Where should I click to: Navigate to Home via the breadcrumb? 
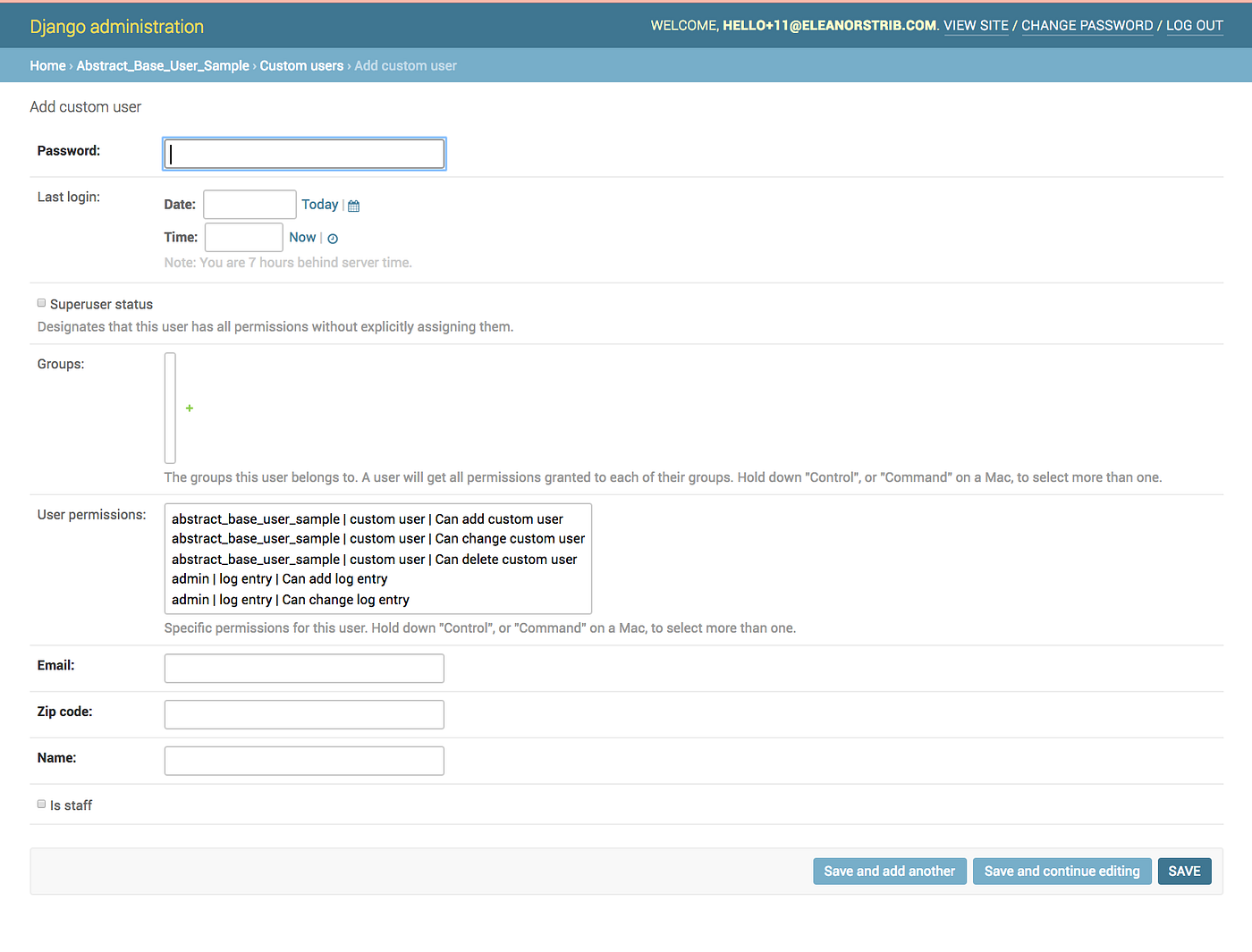click(x=47, y=65)
